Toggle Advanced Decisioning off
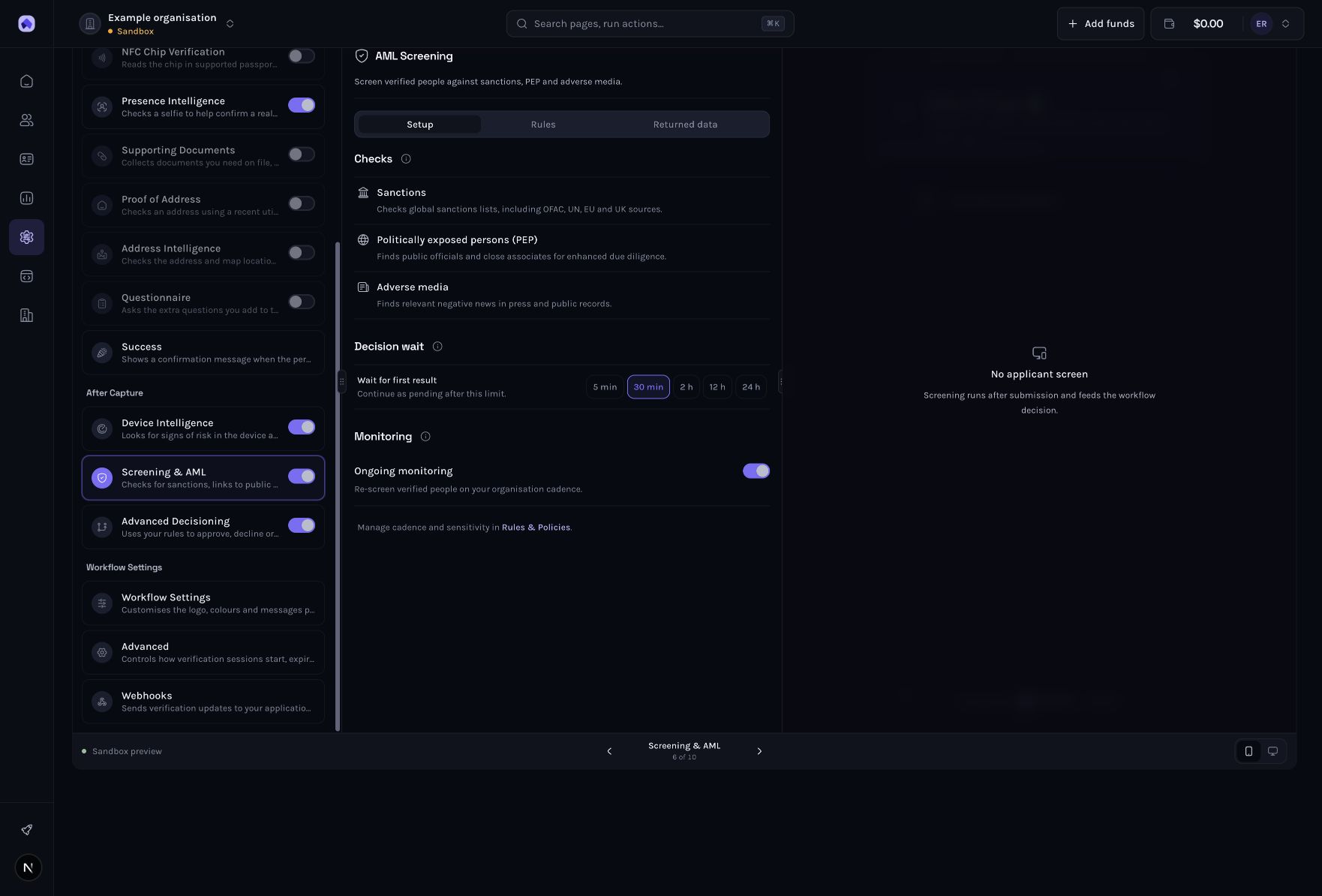The height and width of the screenshot is (896, 1322). pos(302,525)
